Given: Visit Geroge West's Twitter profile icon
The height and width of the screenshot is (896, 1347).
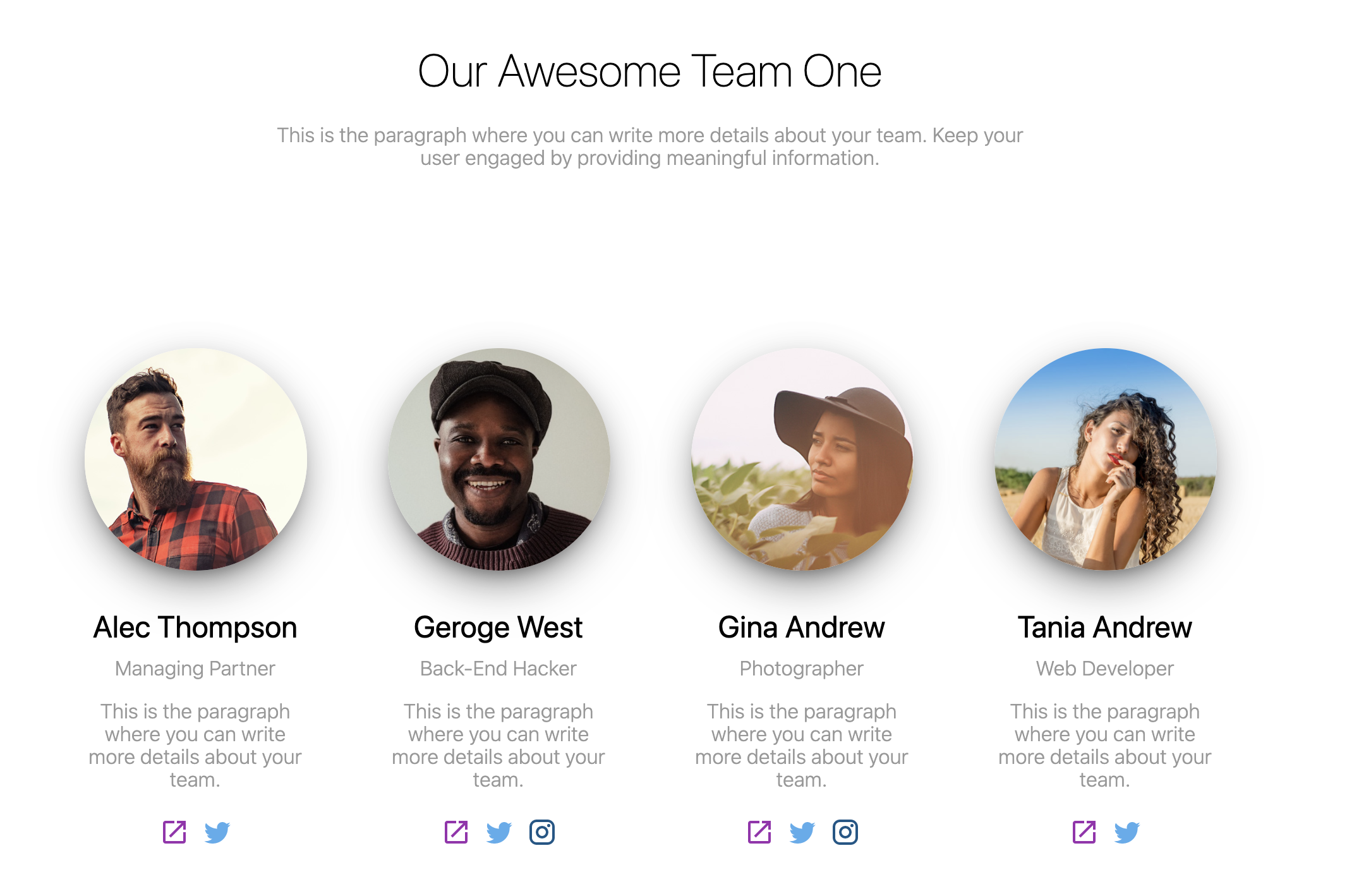Looking at the screenshot, I should (x=499, y=832).
